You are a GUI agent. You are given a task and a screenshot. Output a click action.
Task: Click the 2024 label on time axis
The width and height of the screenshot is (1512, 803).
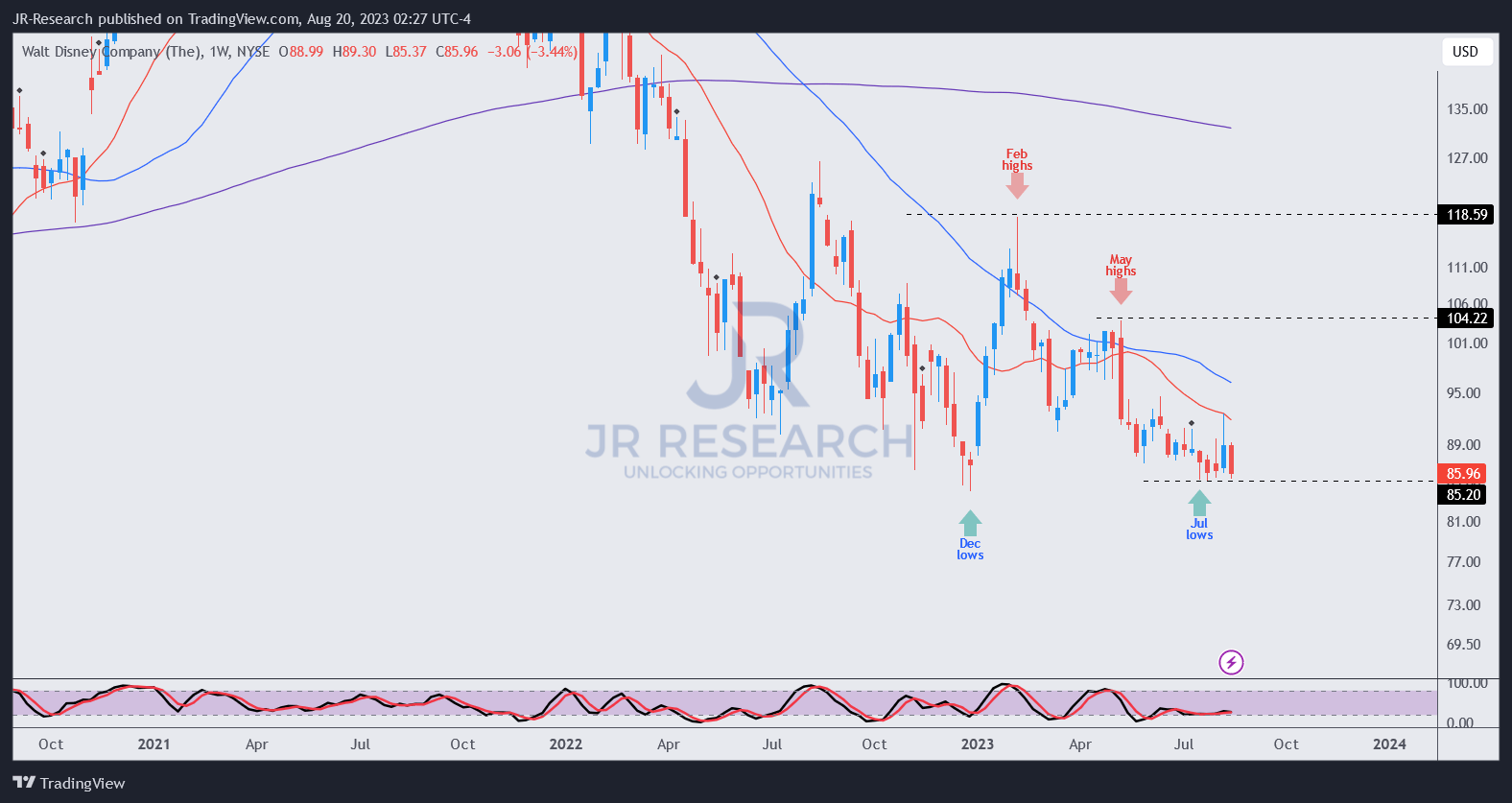pyautogui.click(x=1389, y=744)
